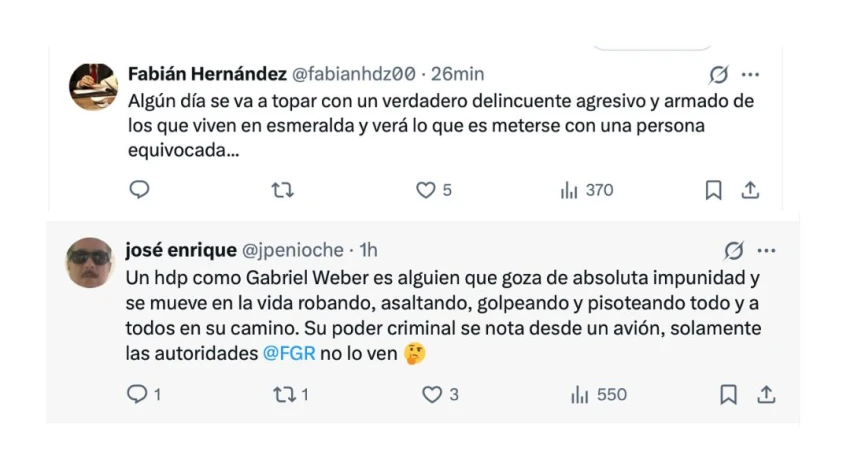
Task: Bookmark Fabián Hernández's tweet
Action: point(713,189)
